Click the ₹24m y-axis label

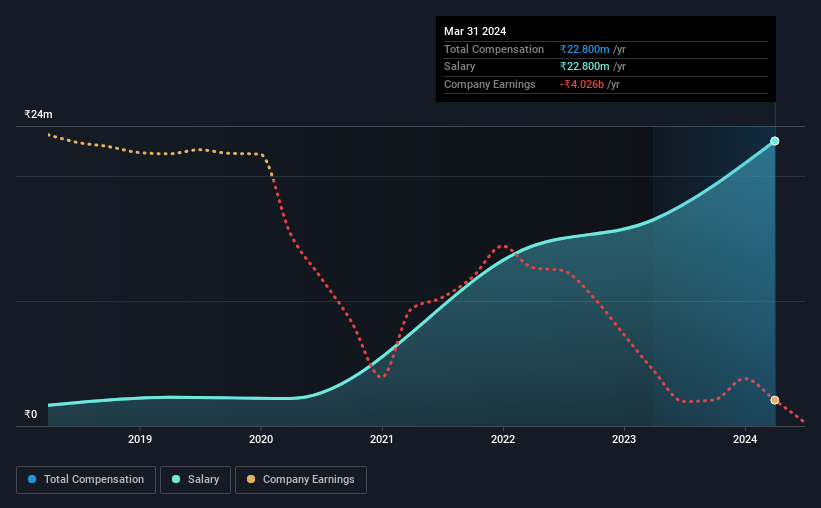point(38,114)
